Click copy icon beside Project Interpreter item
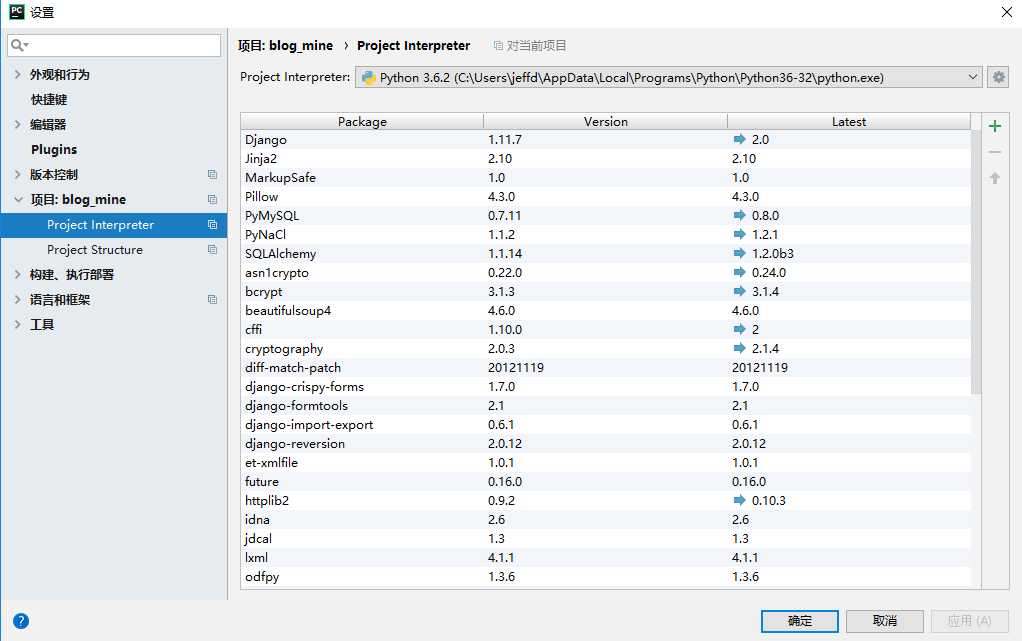The image size is (1022, 641). coord(212,224)
